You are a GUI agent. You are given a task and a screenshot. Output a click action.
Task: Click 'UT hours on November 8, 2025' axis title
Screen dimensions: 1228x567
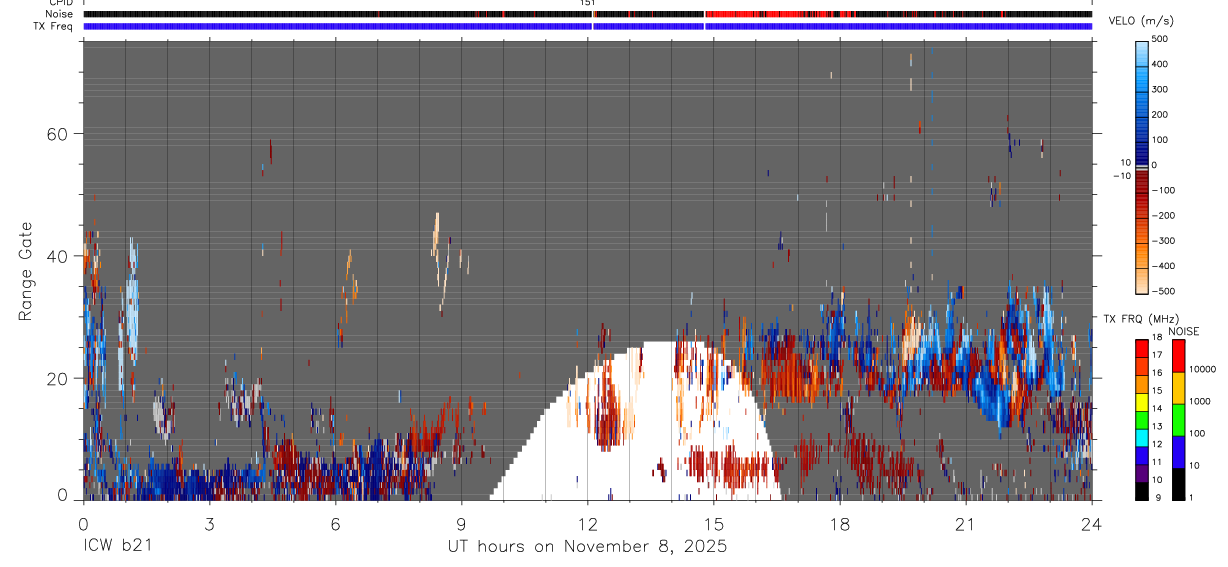coord(587,547)
